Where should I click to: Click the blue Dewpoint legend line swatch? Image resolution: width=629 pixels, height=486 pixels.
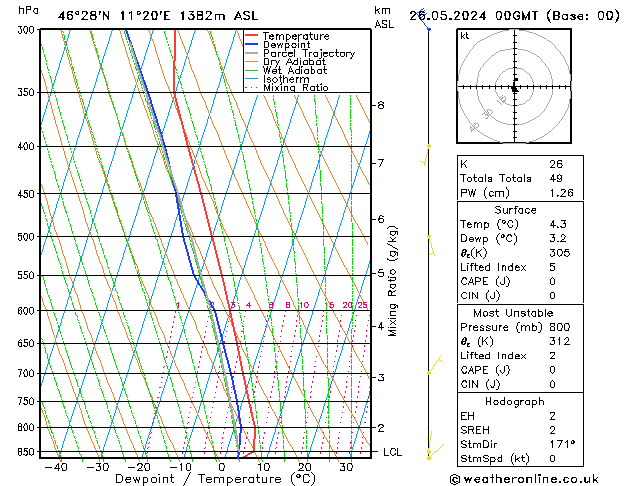(x=251, y=44)
